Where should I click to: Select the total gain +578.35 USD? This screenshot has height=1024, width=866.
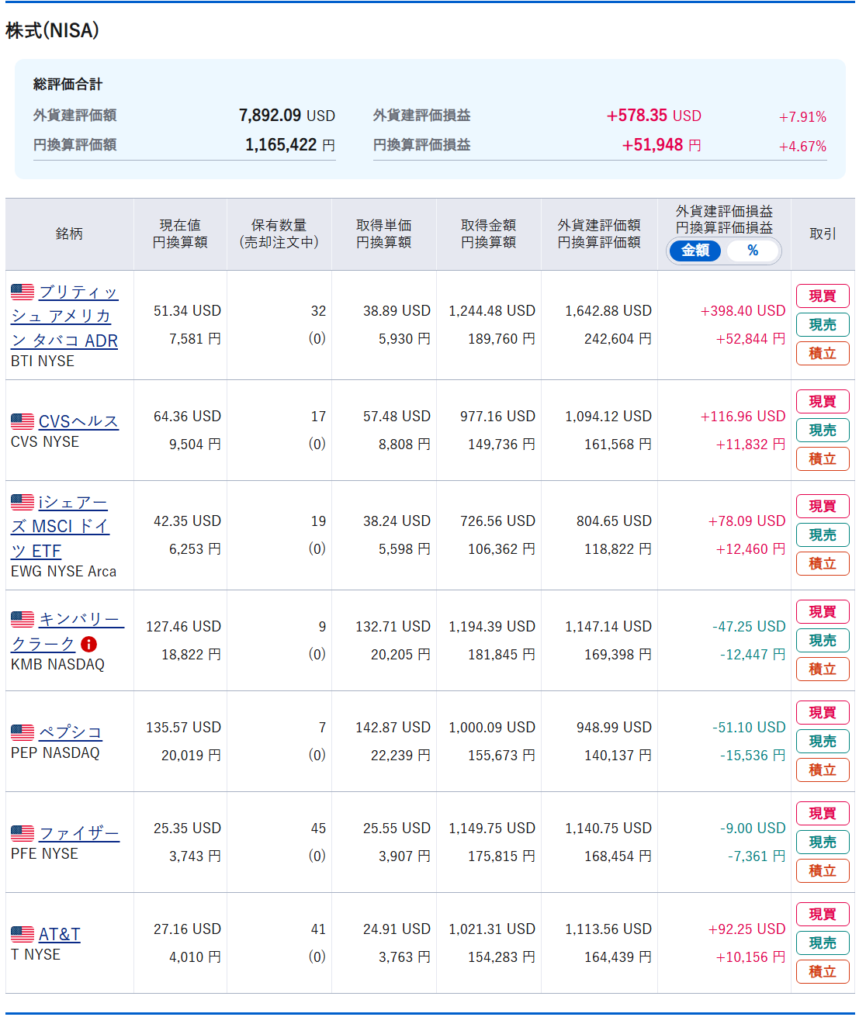(x=654, y=116)
